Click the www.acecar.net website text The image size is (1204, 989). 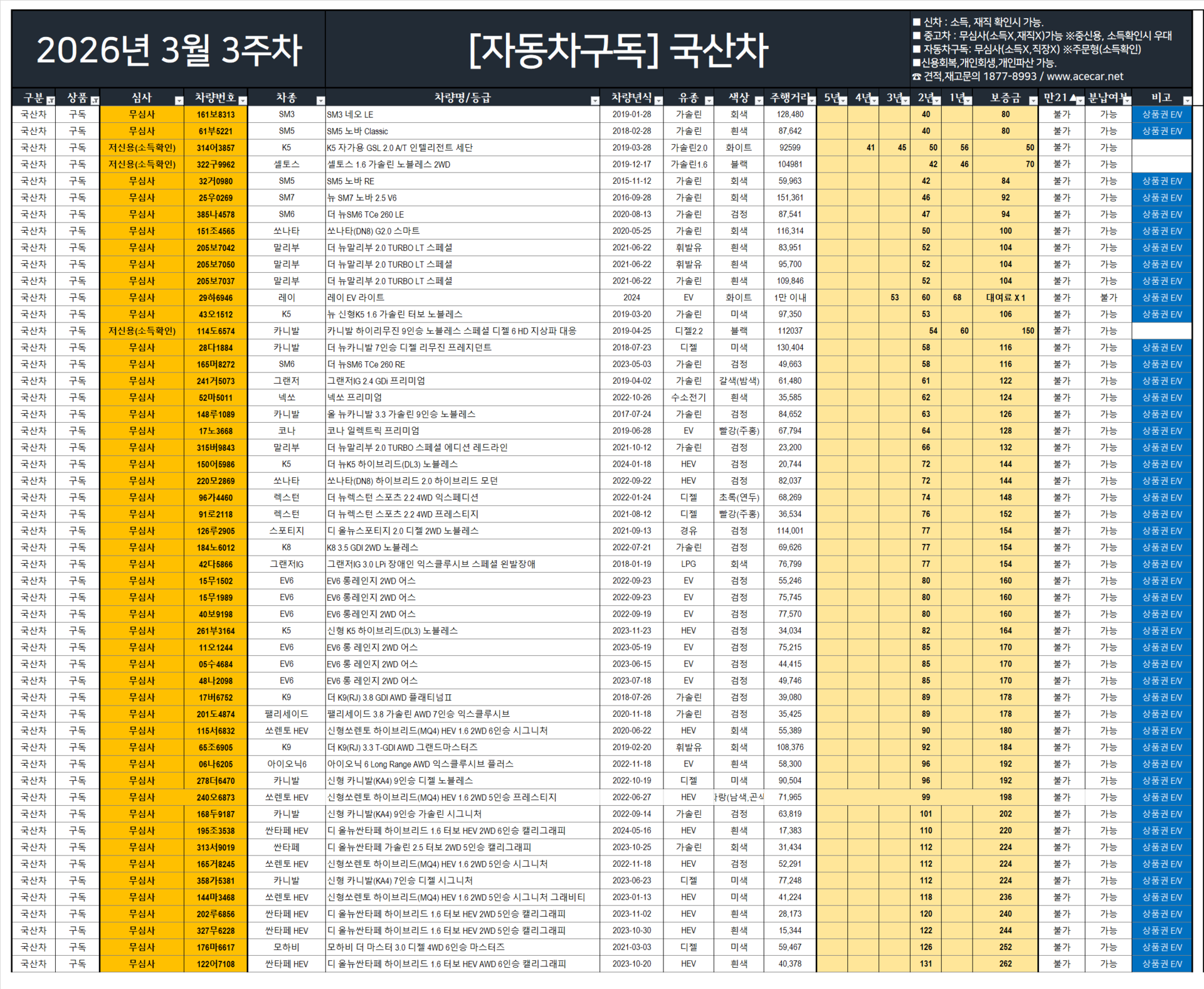(x=1085, y=77)
